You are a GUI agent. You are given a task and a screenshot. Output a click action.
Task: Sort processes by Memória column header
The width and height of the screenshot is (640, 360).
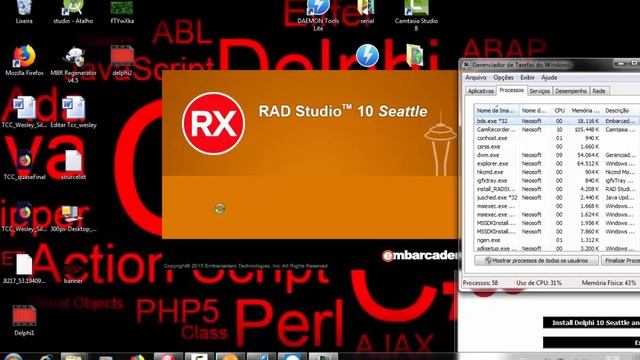tap(585, 111)
